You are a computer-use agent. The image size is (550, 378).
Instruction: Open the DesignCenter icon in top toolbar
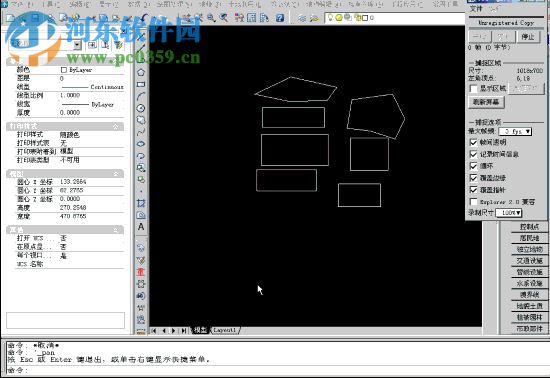(251, 18)
